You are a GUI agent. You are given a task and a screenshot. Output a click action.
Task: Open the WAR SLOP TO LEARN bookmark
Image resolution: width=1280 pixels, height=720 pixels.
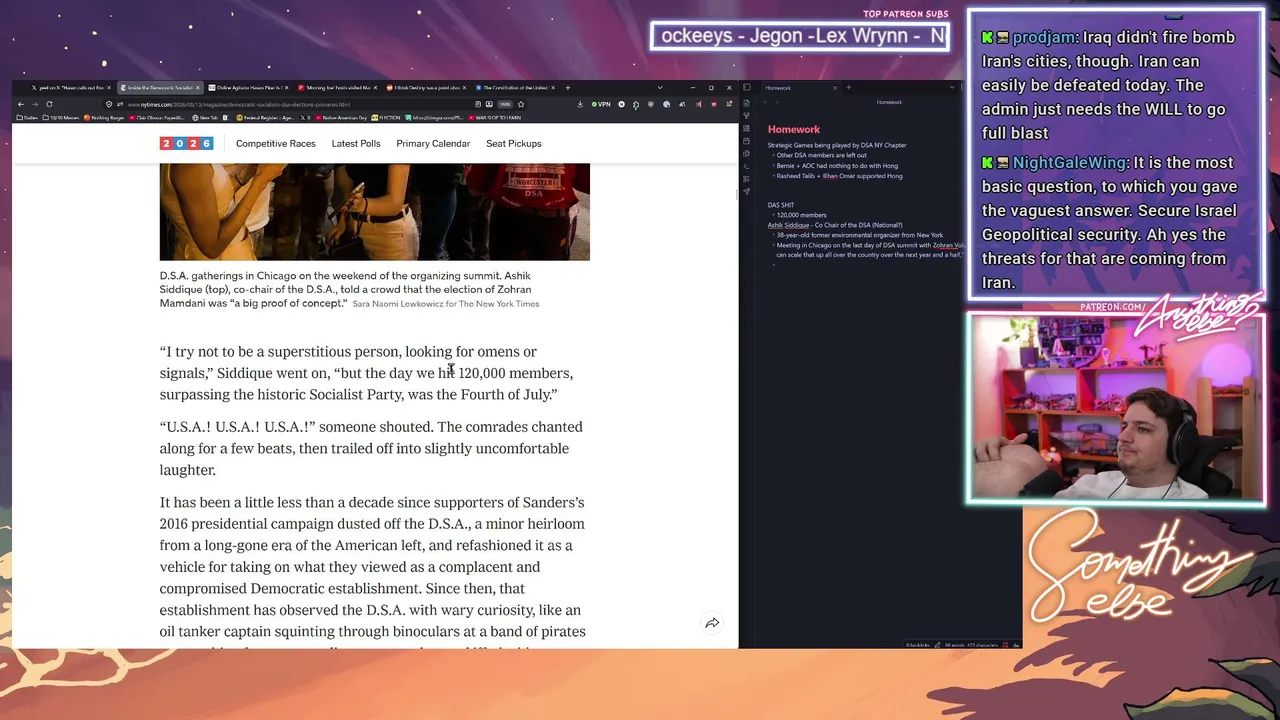[x=493, y=118]
